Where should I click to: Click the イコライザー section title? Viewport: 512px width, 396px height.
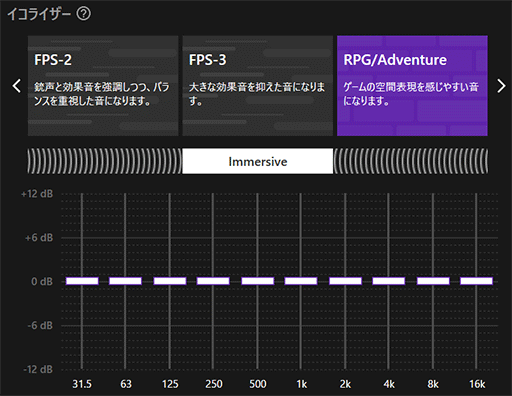tap(39, 14)
